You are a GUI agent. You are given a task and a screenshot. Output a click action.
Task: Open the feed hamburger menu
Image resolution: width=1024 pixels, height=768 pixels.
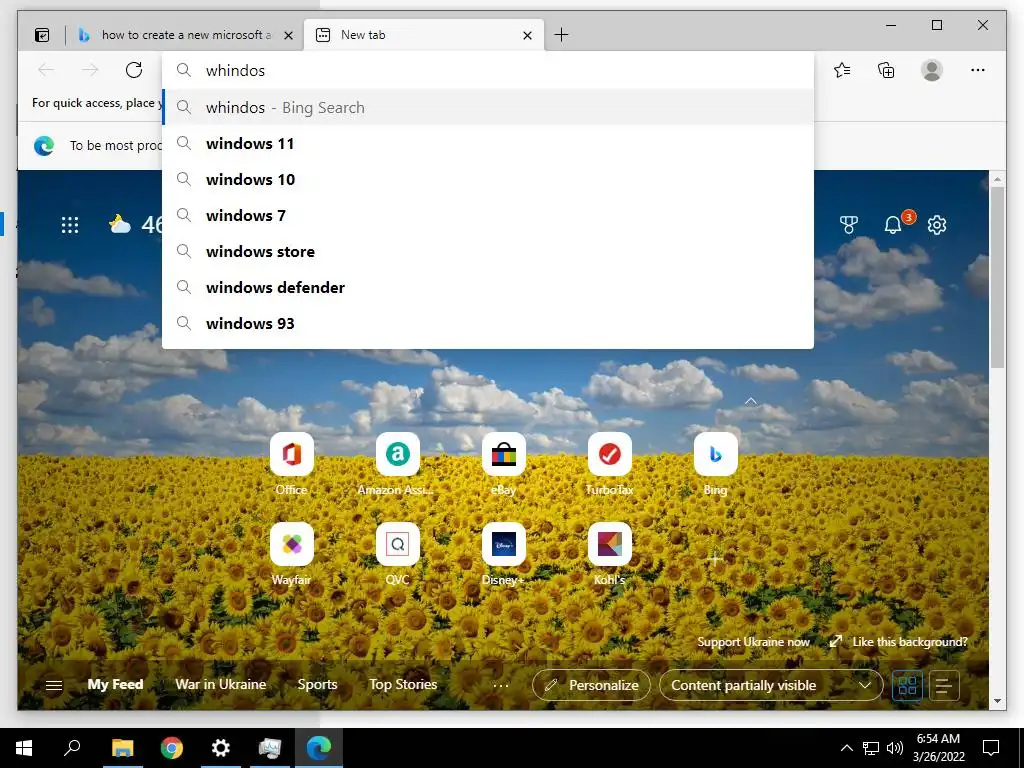(54, 685)
